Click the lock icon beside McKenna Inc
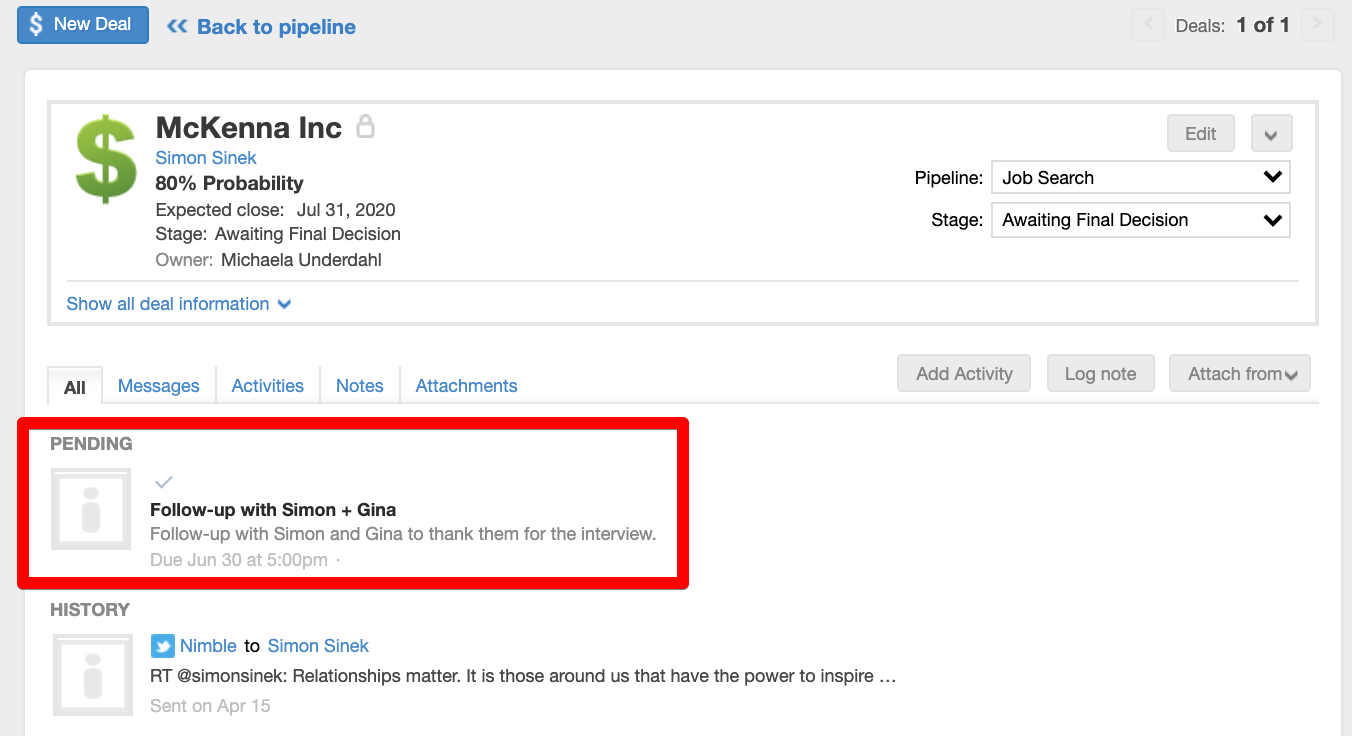 [x=364, y=126]
